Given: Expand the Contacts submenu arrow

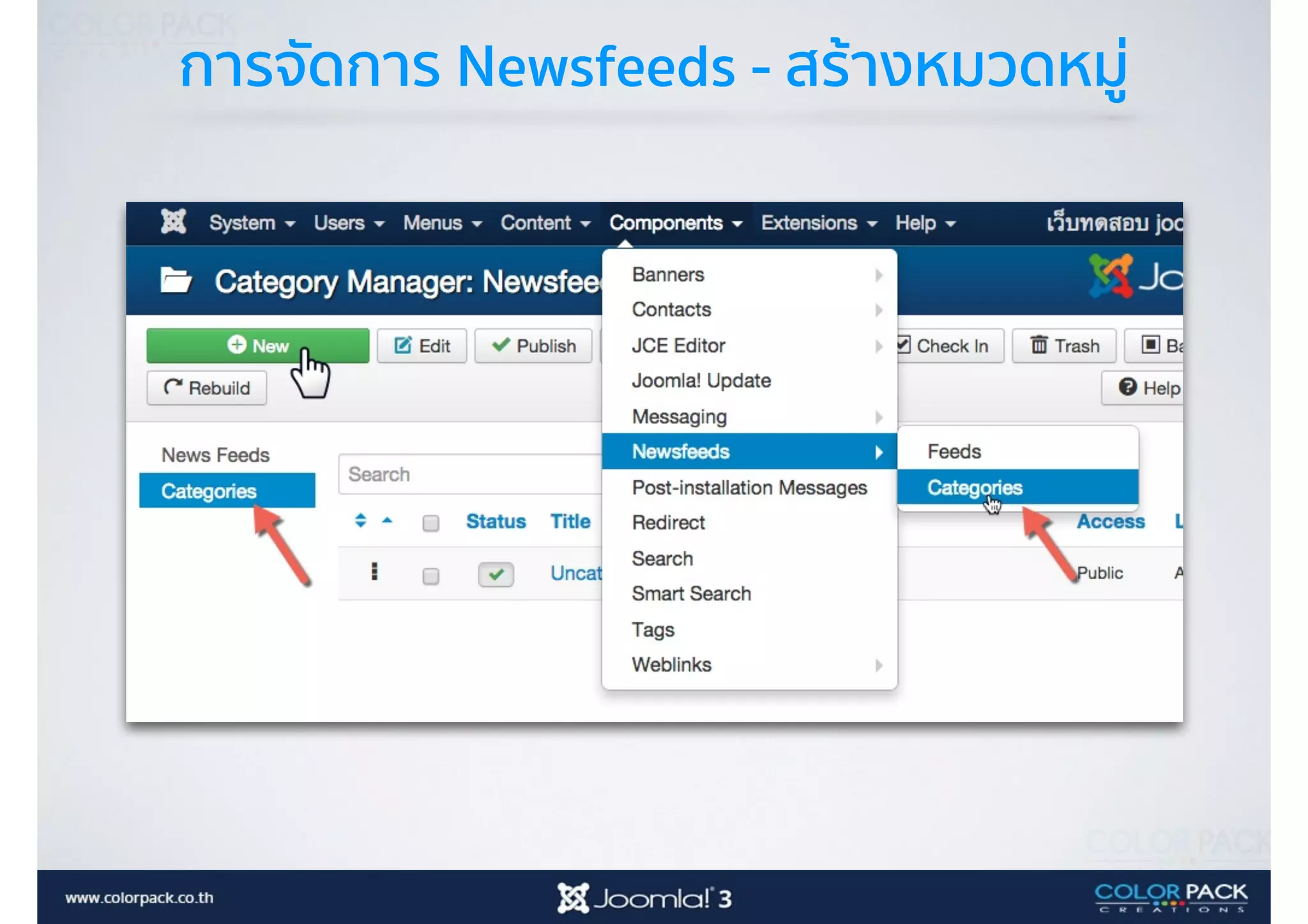Looking at the screenshot, I should (879, 310).
